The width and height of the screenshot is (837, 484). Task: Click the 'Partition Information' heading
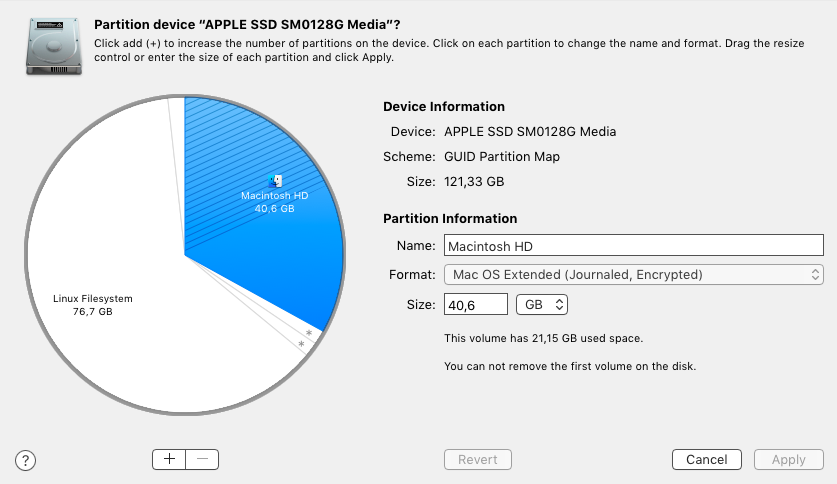point(450,218)
